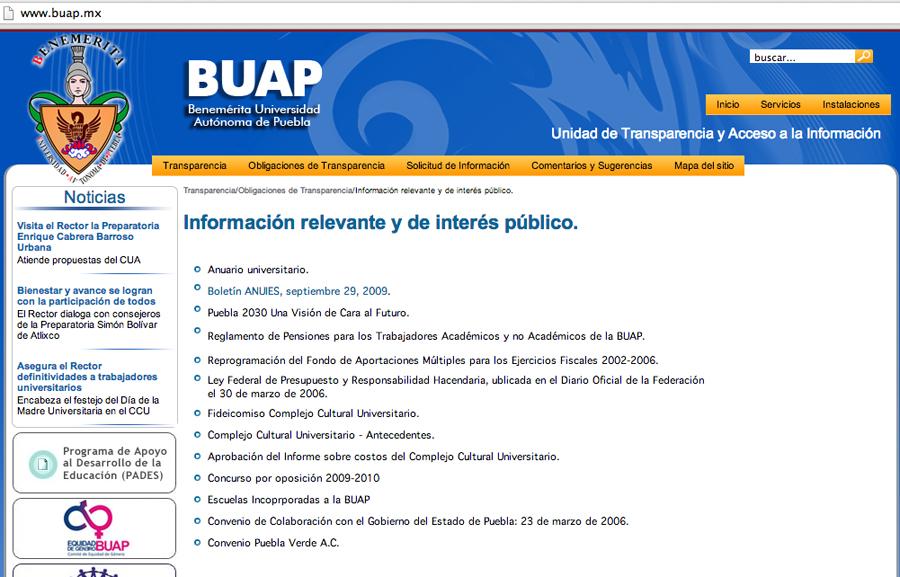Open the Inicio menu item
This screenshot has width=900, height=577.
tap(727, 104)
